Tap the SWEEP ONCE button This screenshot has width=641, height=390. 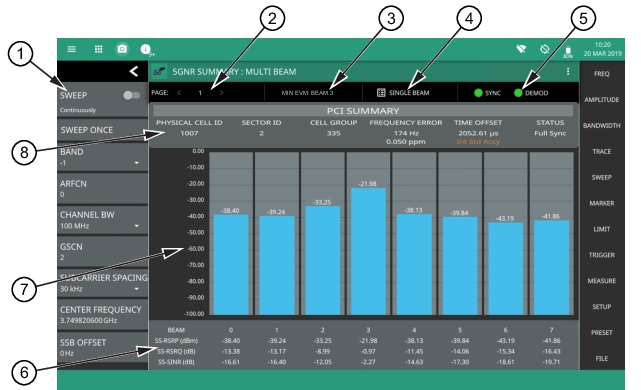pos(102,130)
